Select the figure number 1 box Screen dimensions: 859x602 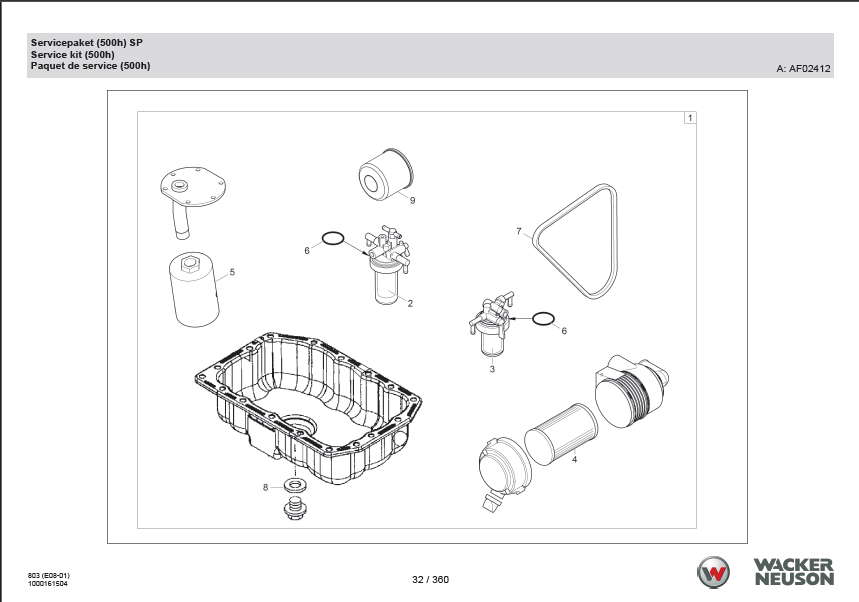(689, 118)
